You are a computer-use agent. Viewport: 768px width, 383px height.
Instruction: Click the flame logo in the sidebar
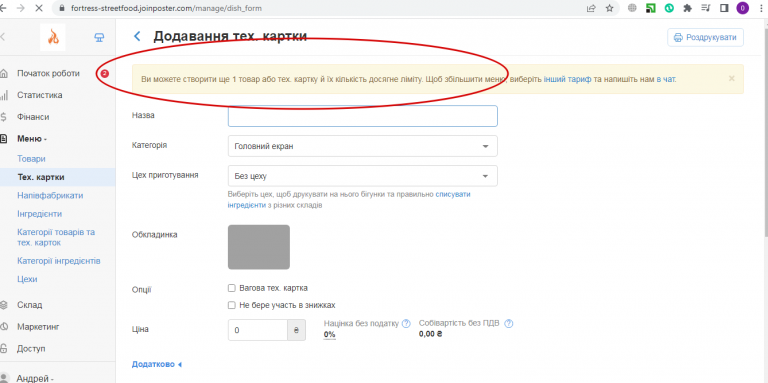pyautogui.click(x=52, y=37)
